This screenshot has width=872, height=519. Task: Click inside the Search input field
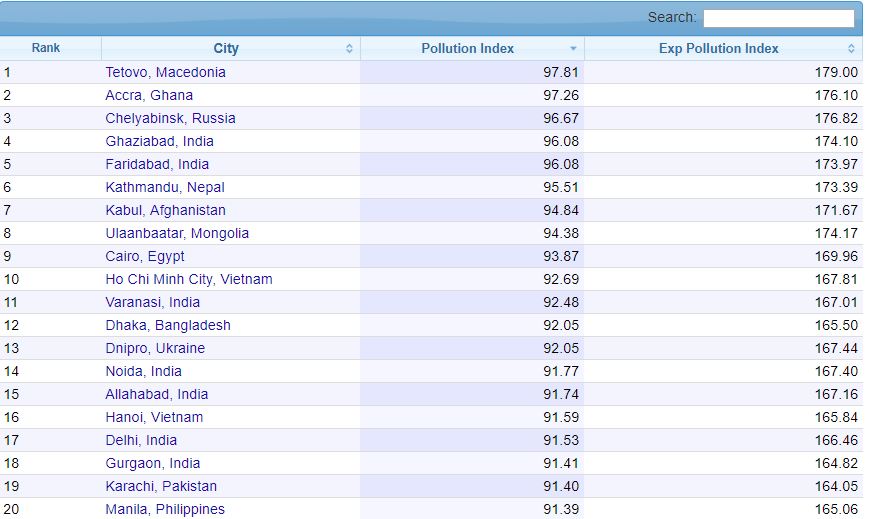(x=778, y=18)
